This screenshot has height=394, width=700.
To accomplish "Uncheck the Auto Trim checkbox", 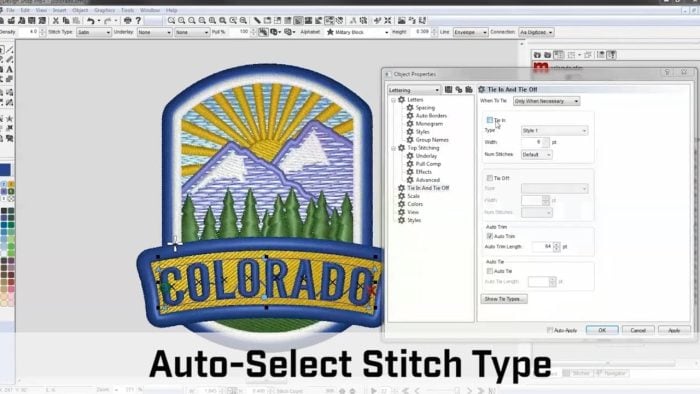I will (490, 236).
